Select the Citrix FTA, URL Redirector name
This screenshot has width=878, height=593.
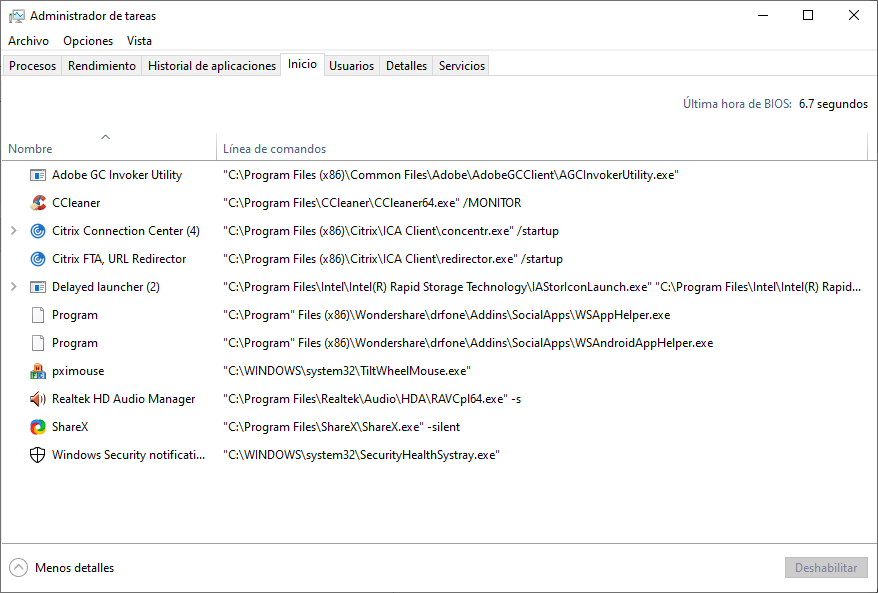(x=119, y=259)
